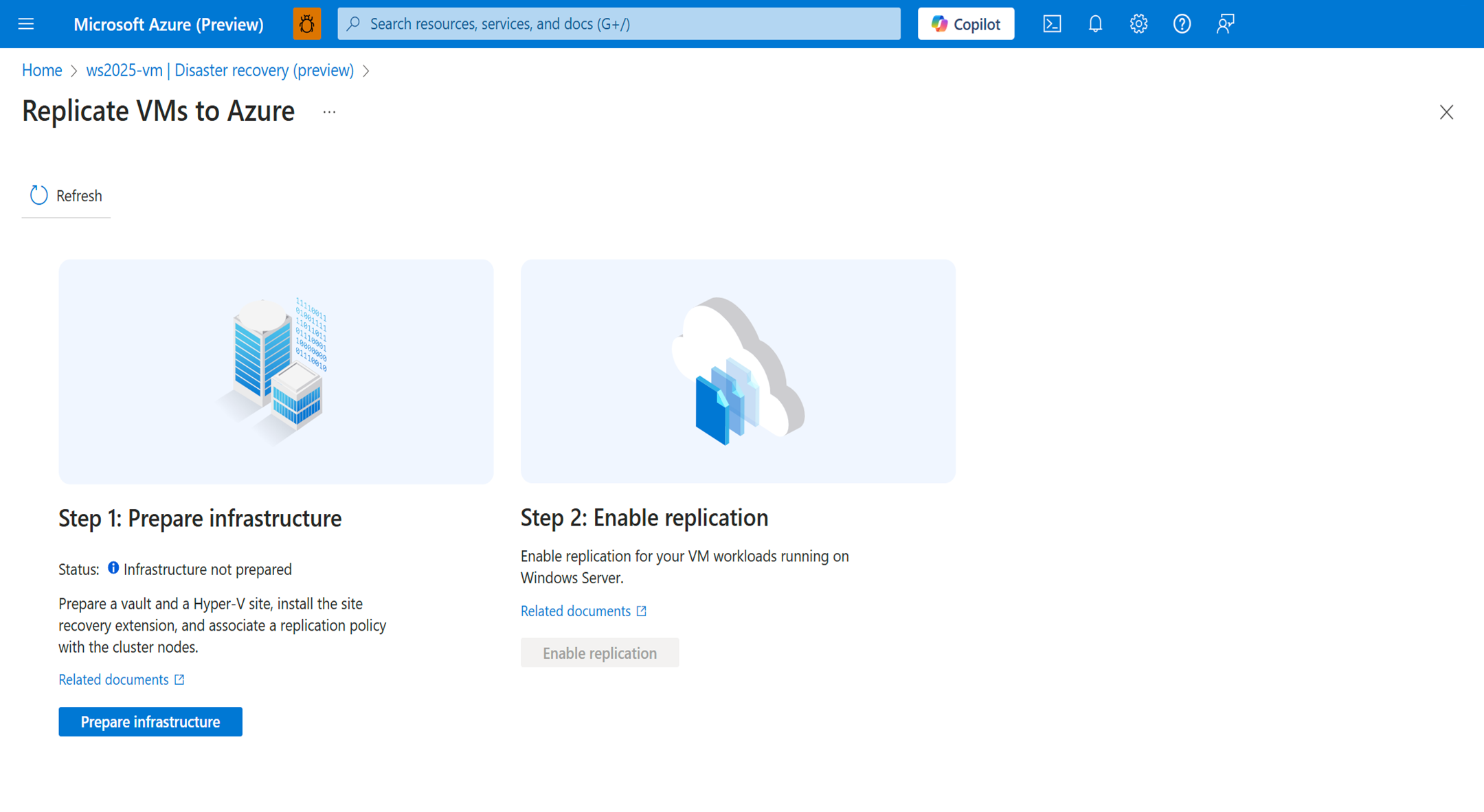The height and width of the screenshot is (812, 1484).
Task: Click the info status icon
Action: coord(113,568)
